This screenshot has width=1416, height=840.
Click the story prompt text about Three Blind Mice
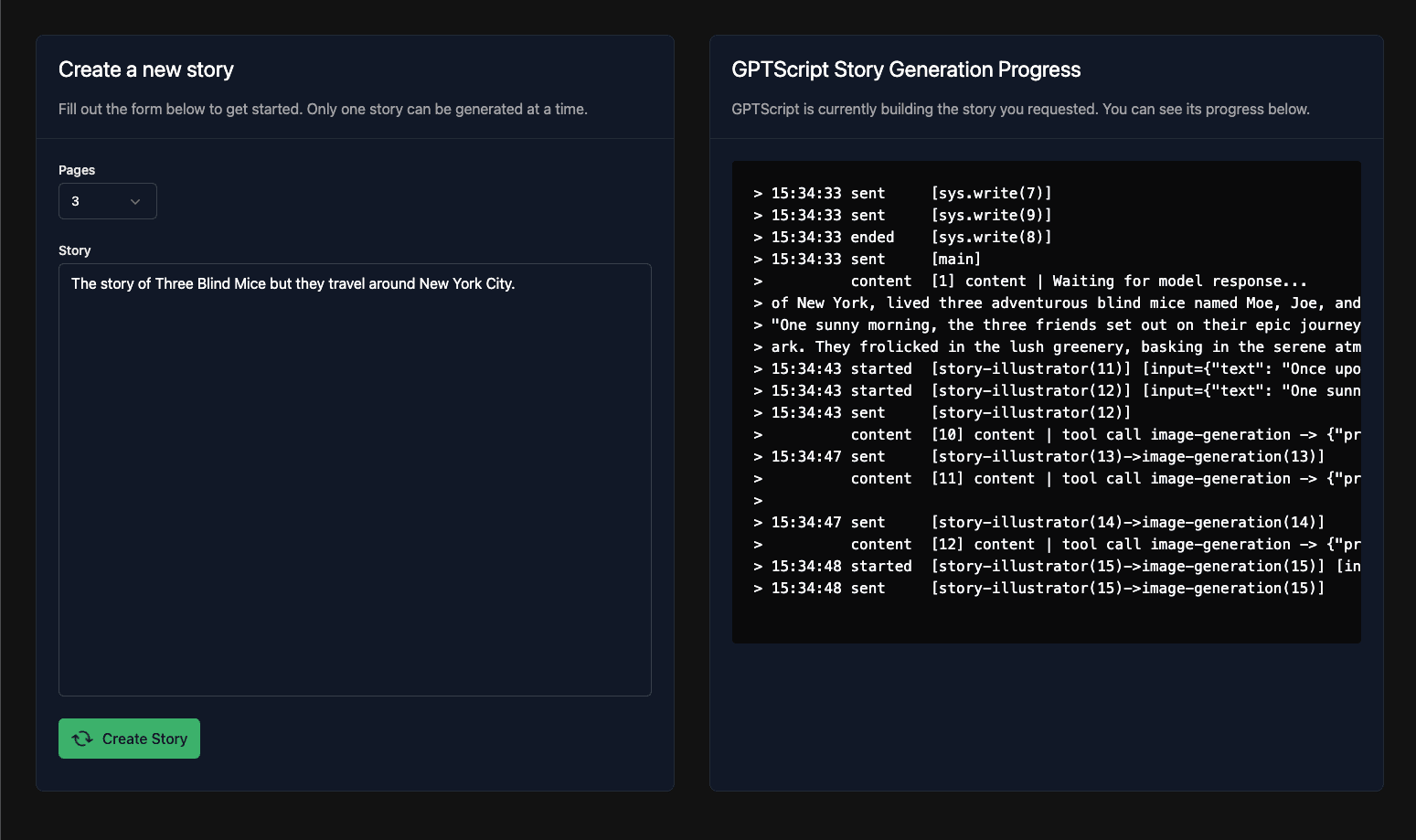(293, 283)
